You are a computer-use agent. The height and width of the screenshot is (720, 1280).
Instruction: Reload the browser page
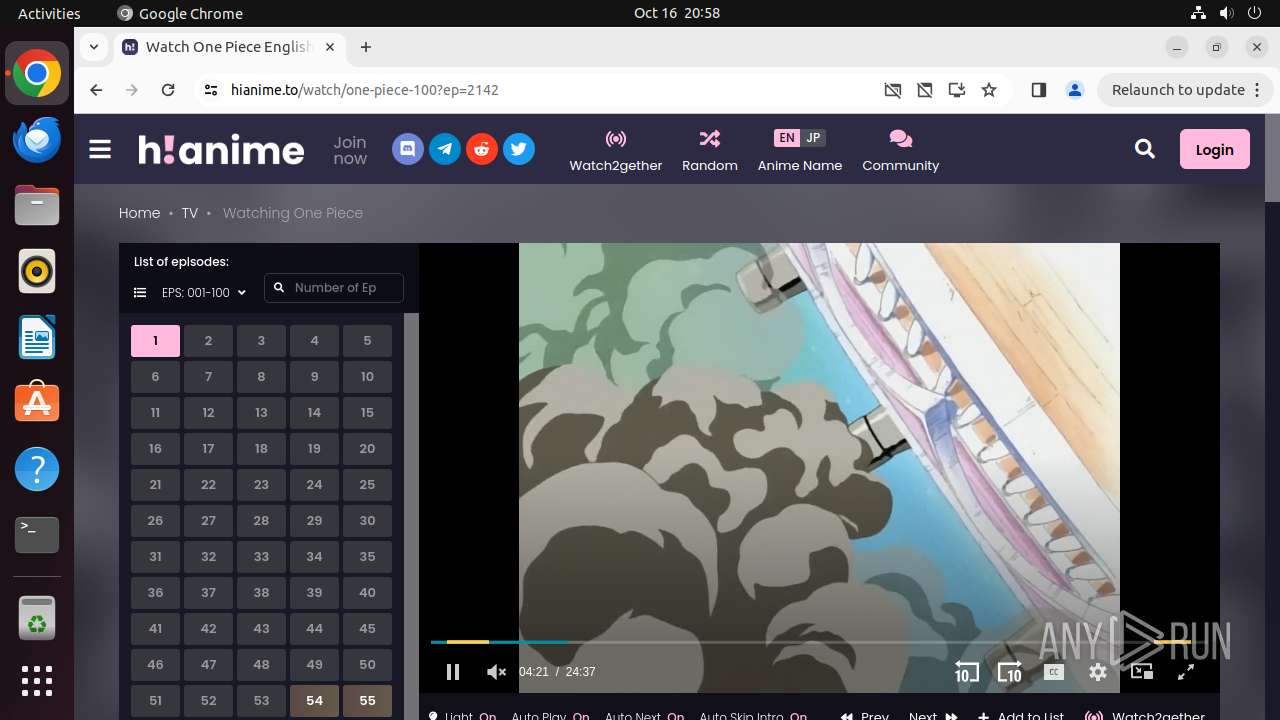[x=168, y=90]
